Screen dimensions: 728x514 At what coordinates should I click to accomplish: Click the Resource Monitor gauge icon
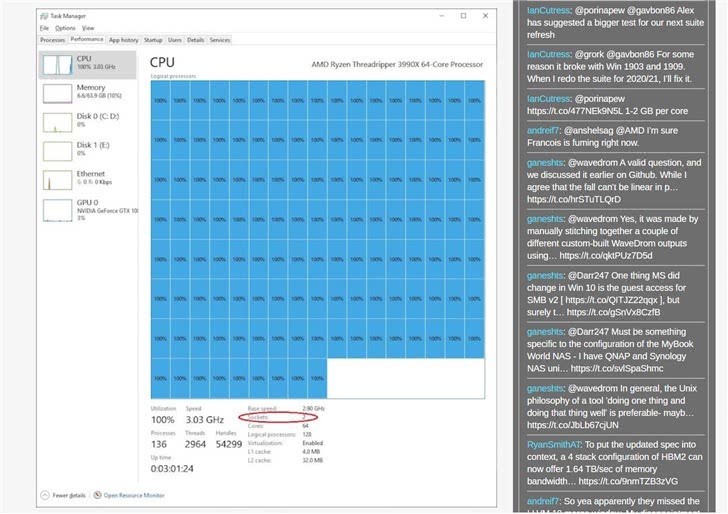point(97,495)
